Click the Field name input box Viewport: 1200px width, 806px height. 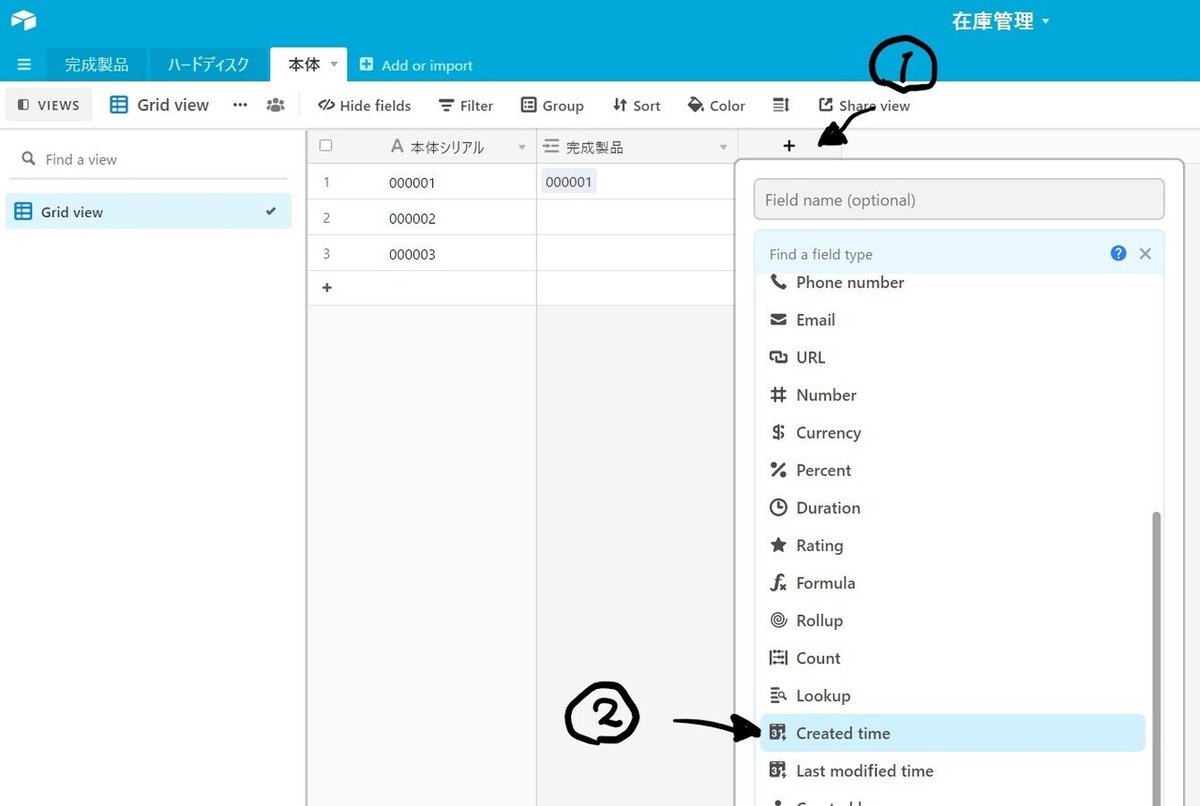[959, 199]
